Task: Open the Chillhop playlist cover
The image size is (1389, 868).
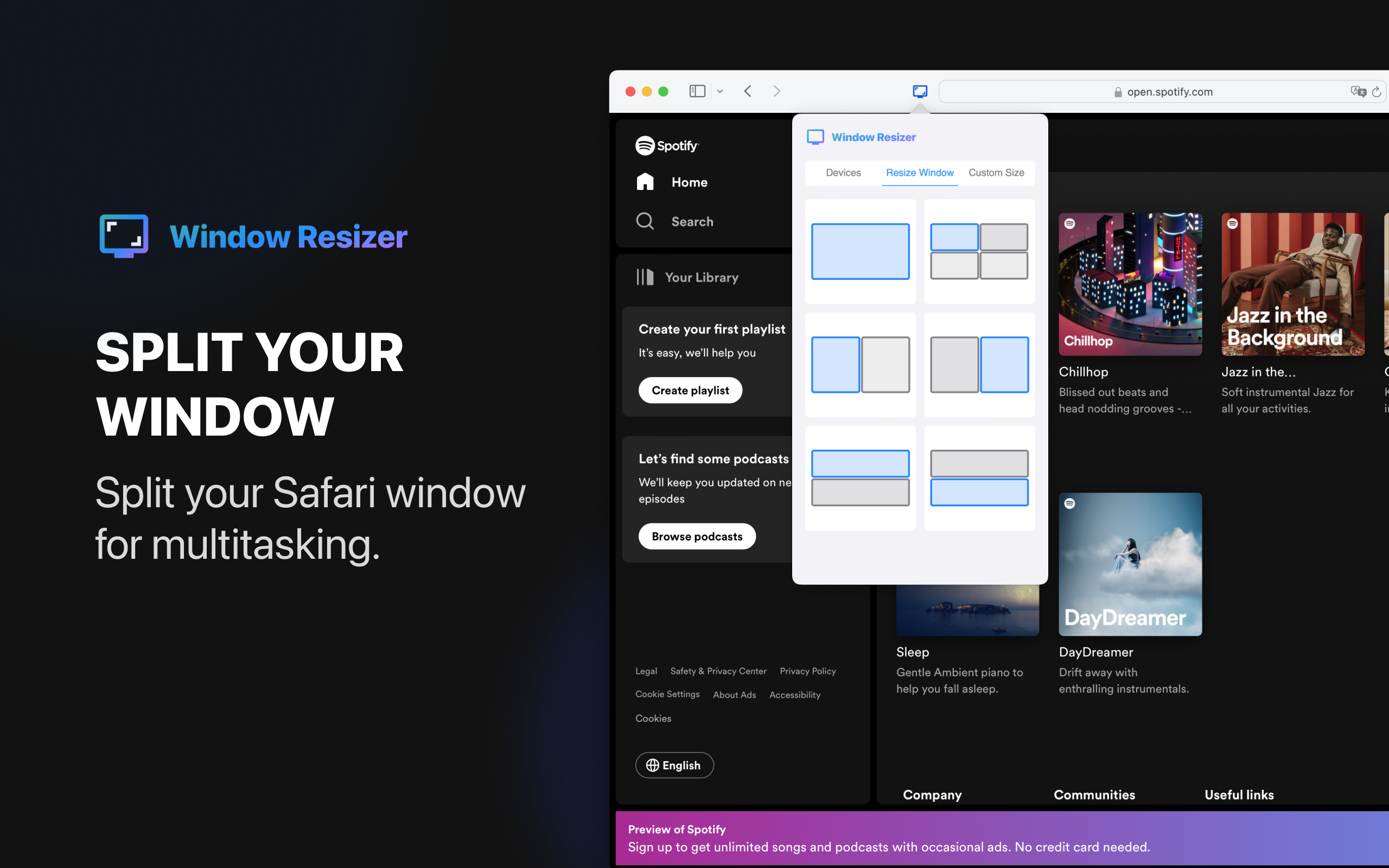Action: (1130, 284)
